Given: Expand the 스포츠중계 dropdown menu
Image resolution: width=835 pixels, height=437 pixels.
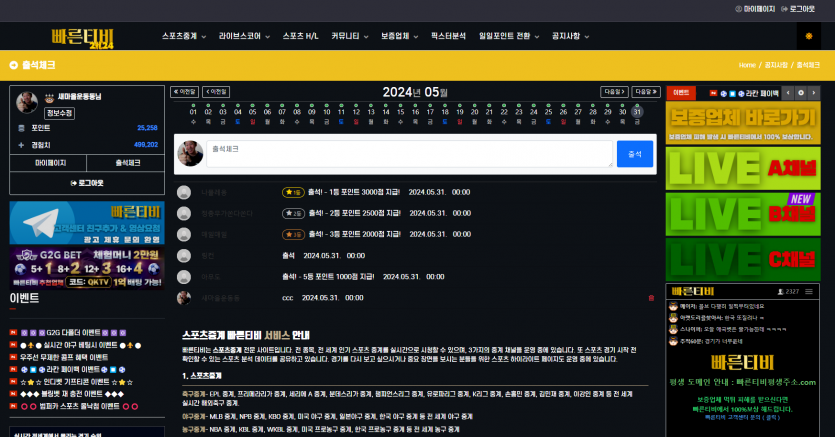Looking at the screenshot, I should tap(184, 36).
